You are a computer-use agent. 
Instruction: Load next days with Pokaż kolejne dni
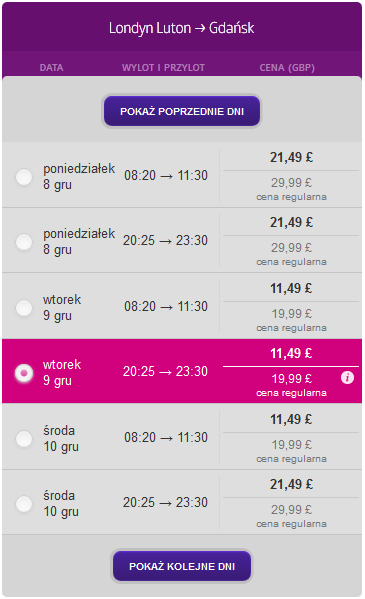point(182,566)
